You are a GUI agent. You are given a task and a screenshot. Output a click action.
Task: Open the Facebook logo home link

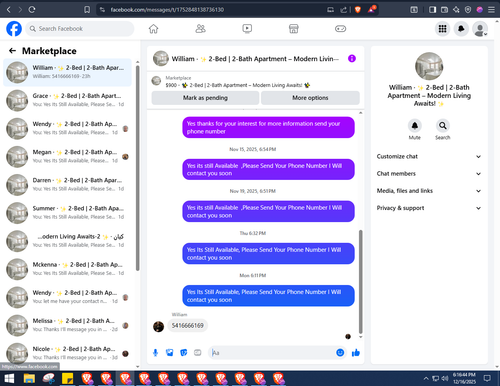tap(14, 29)
